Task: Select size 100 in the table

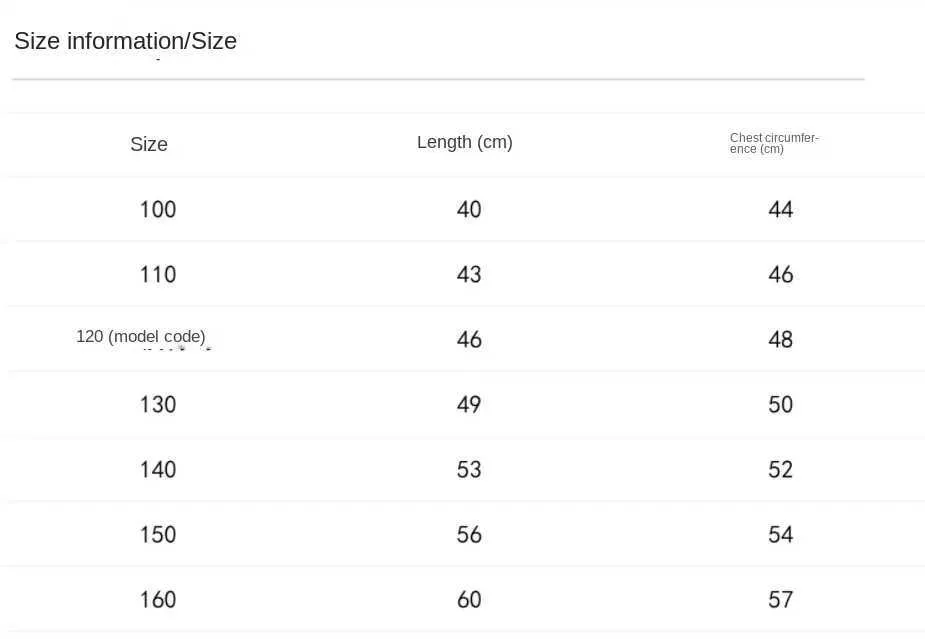Action: coord(158,209)
